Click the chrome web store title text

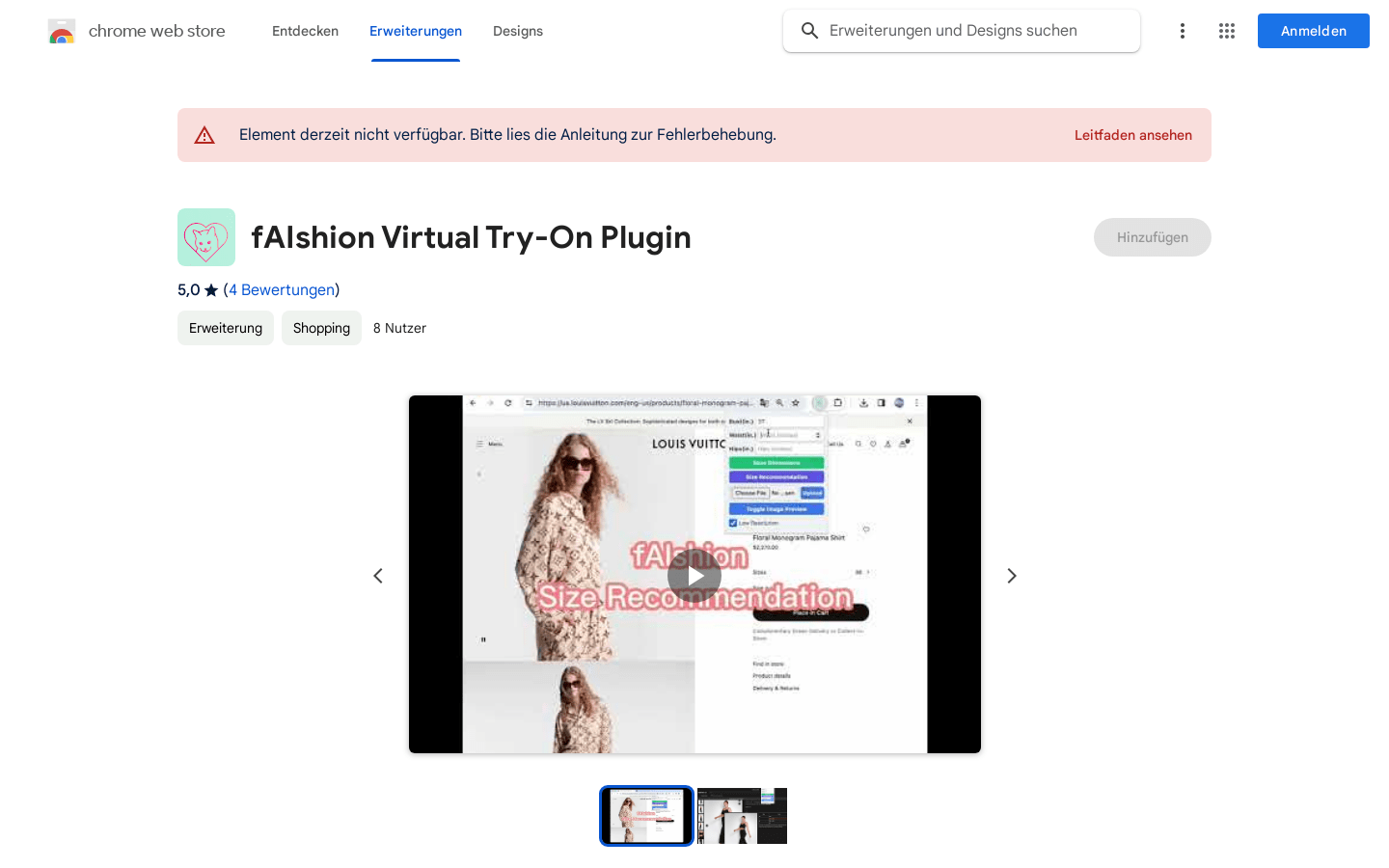click(x=157, y=31)
